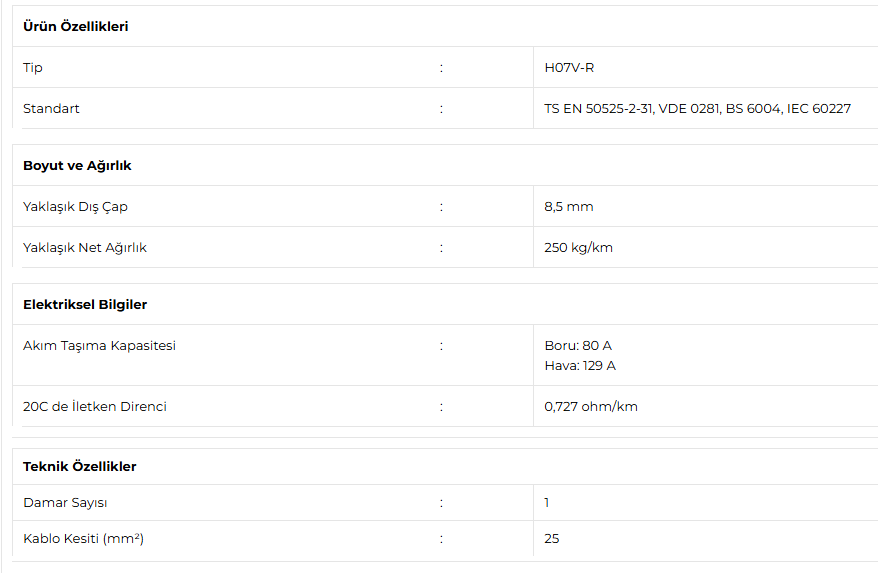This screenshot has height=573, width=878.
Task: Click the TS EN 50525-2-31 standards text
Action: point(697,109)
